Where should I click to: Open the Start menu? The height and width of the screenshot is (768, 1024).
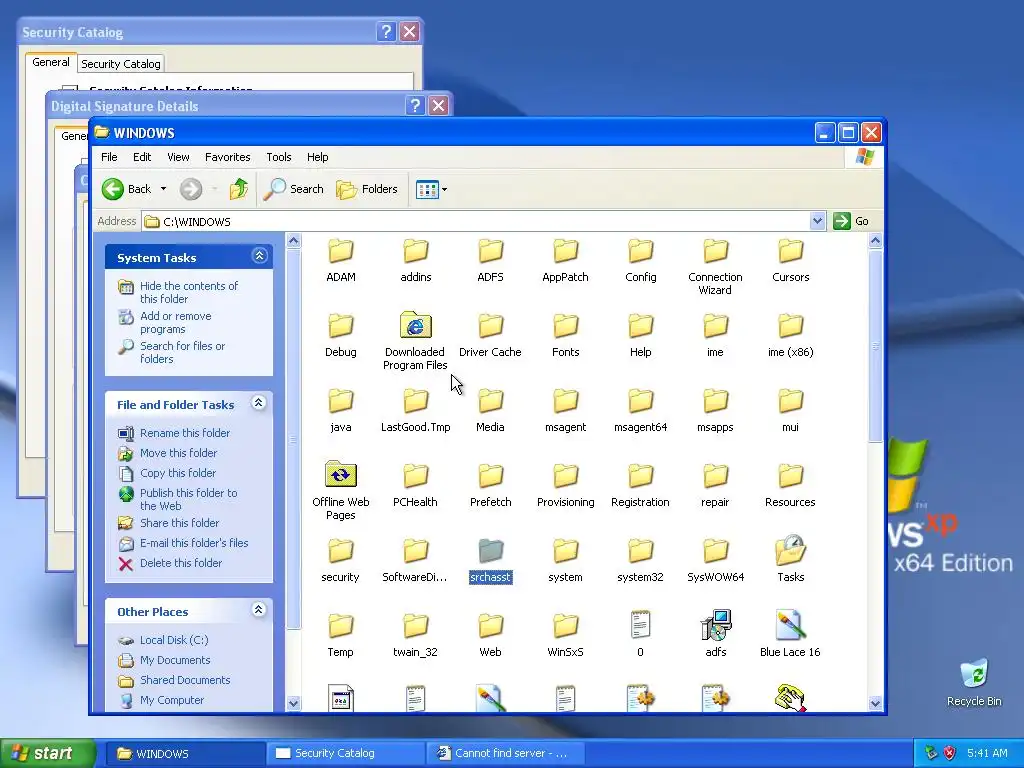pyautogui.click(x=48, y=753)
